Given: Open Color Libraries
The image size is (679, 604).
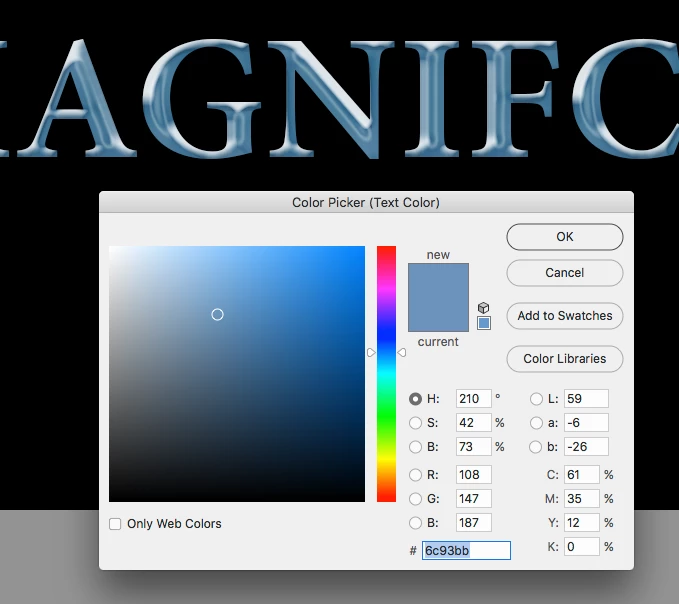Looking at the screenshot, I should (x=565, y=359).
